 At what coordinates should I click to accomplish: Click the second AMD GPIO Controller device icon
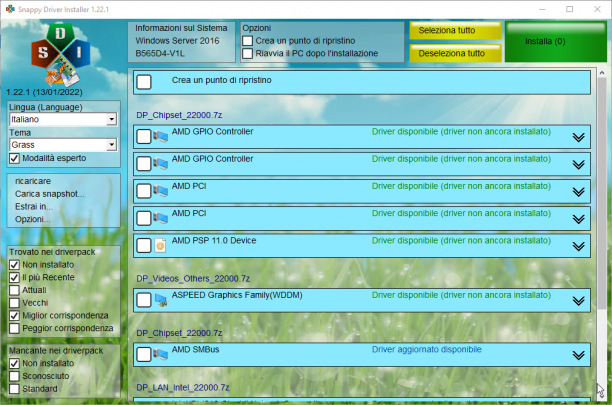tap(160, 163)
